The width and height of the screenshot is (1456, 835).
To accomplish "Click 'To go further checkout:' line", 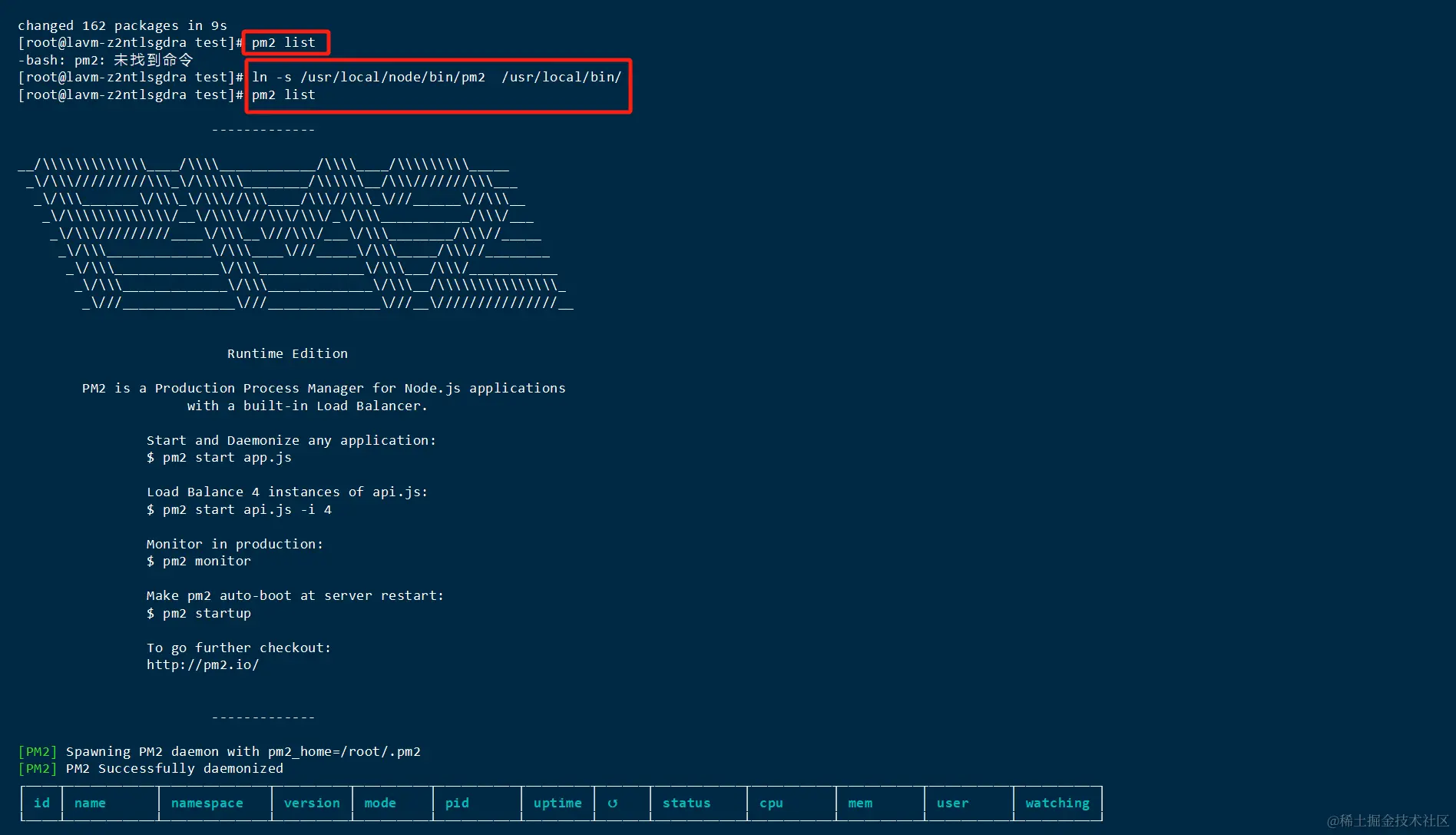I will click(239, 648).
